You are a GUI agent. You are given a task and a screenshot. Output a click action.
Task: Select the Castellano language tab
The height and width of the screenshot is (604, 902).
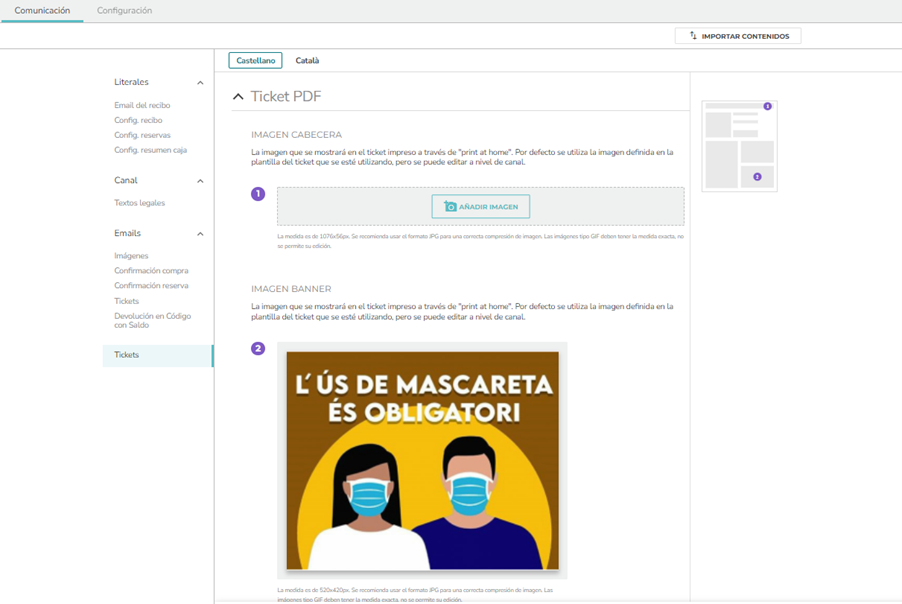(255, 60)
